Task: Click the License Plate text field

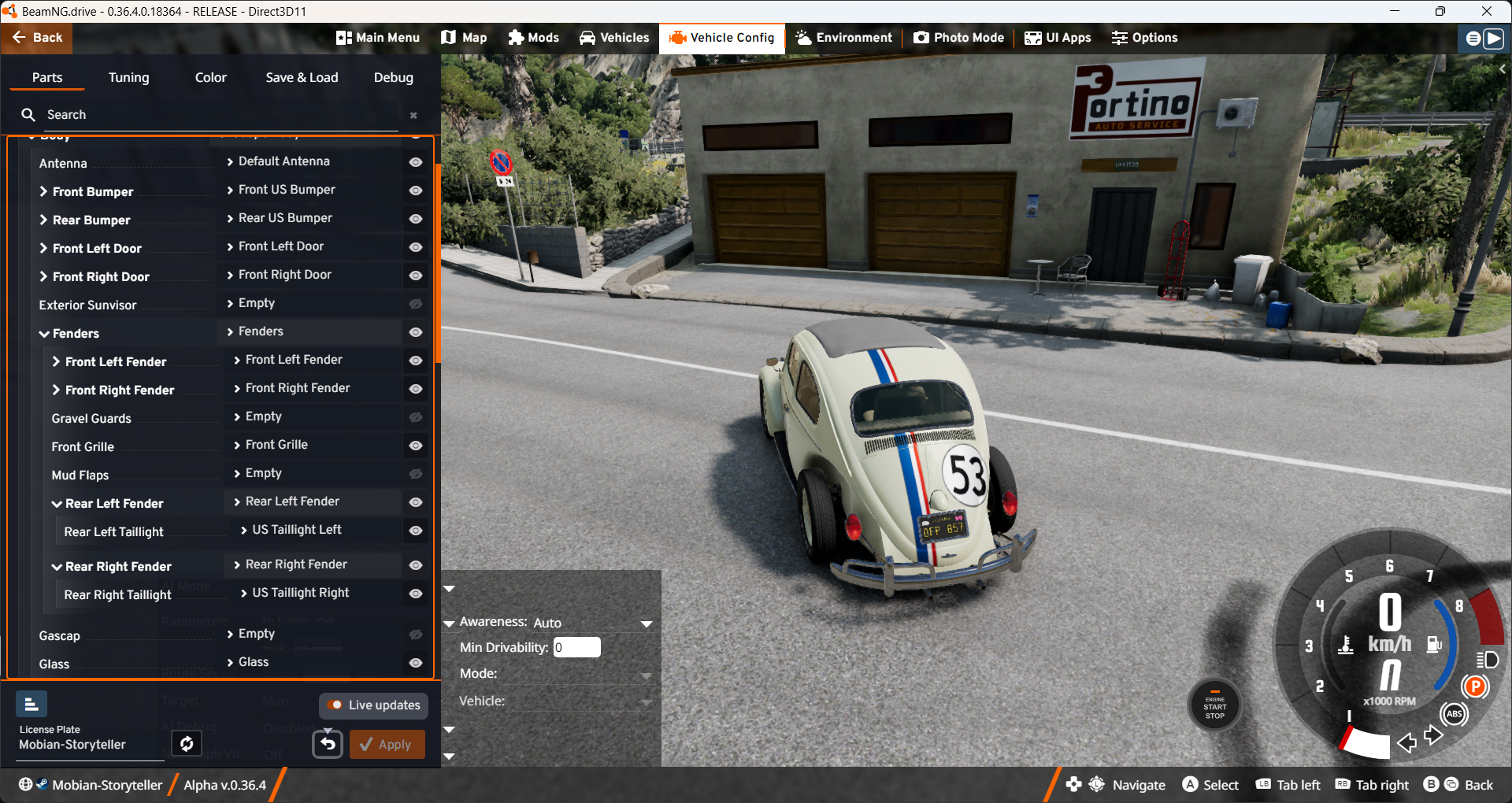Action: pos(91,745)
